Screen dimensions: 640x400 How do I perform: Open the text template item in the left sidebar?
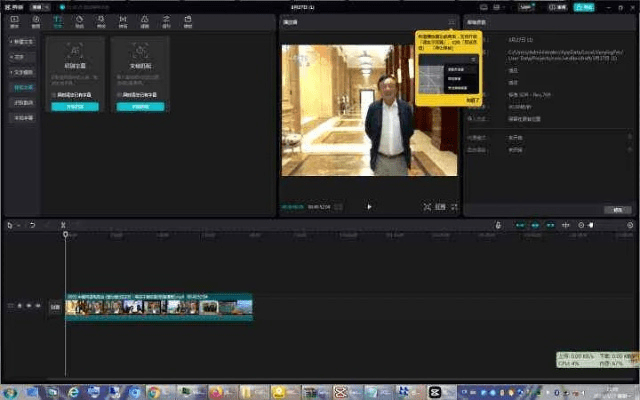(x=23, y=72)
